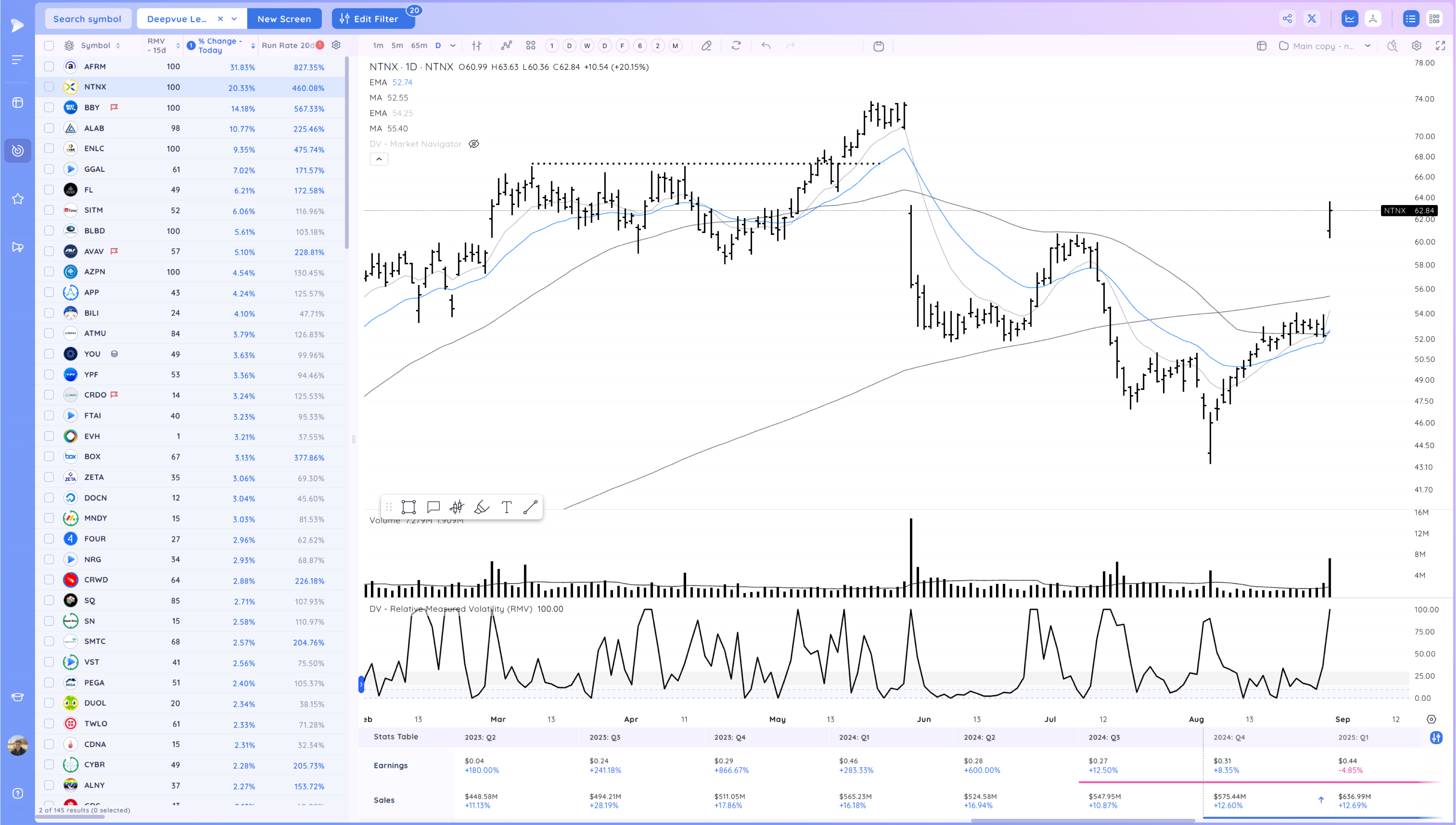Open the timeframe dropdown arrow next to D
This screenshot has width=1456, height=825.
[x=452, y=46]
